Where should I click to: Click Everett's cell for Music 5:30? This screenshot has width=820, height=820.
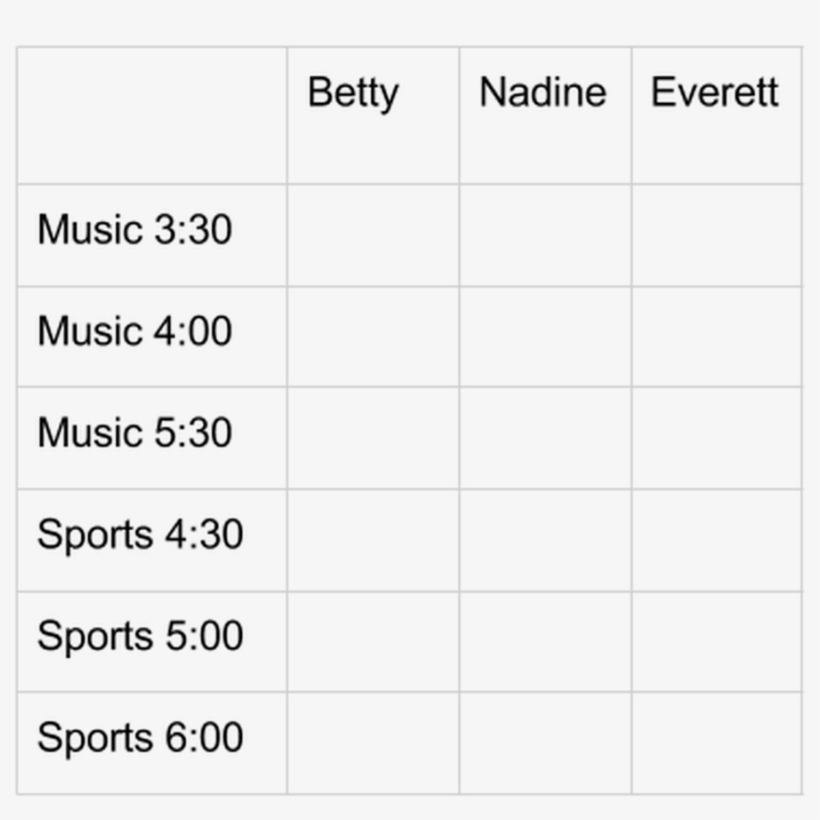pyautogui.click(x=716, y=438)
